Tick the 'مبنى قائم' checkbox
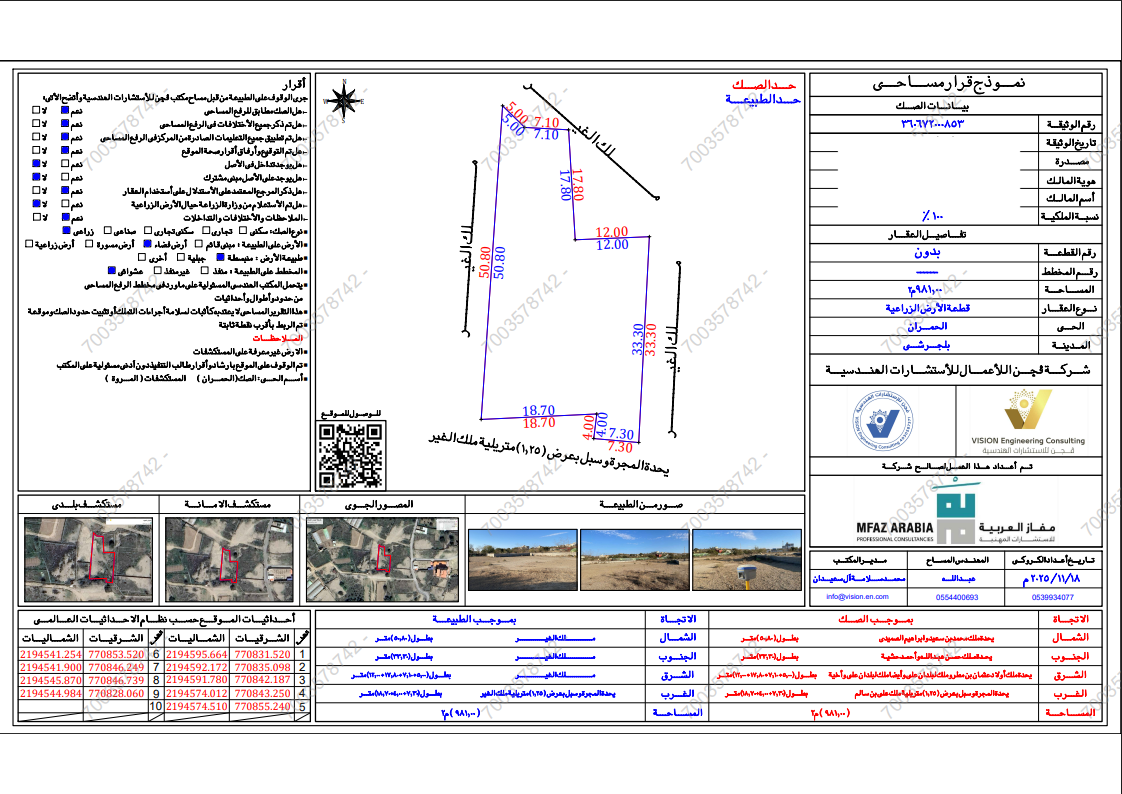 (199, 245)
